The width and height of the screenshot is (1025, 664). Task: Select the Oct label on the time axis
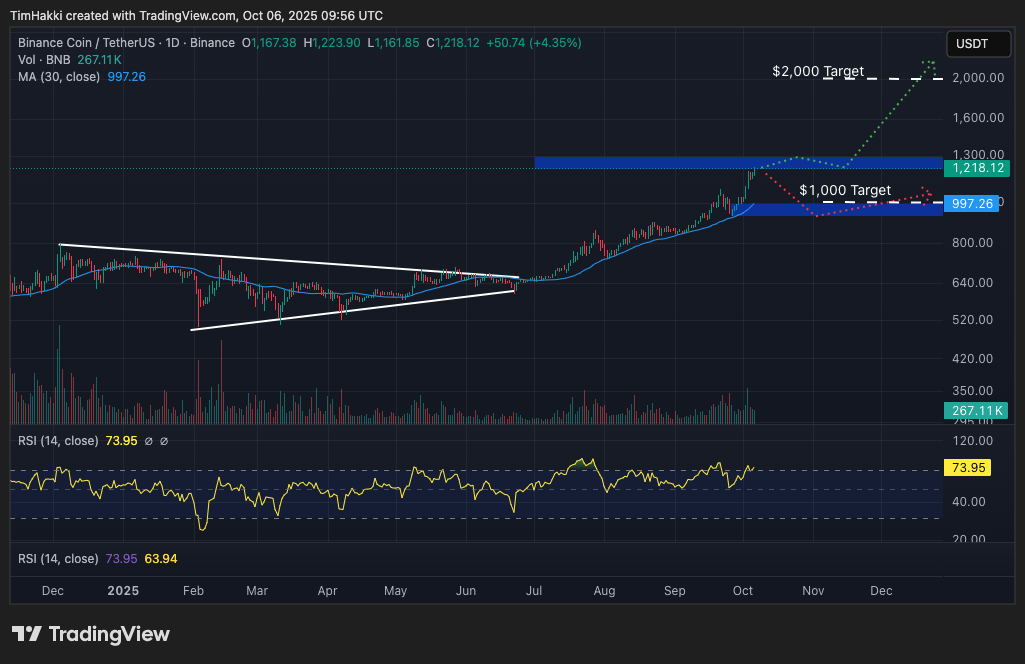(742, 591)
